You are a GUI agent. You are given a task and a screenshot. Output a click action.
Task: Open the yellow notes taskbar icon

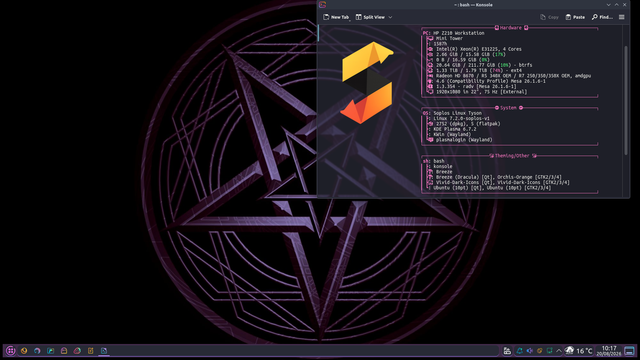click(91, 351)
